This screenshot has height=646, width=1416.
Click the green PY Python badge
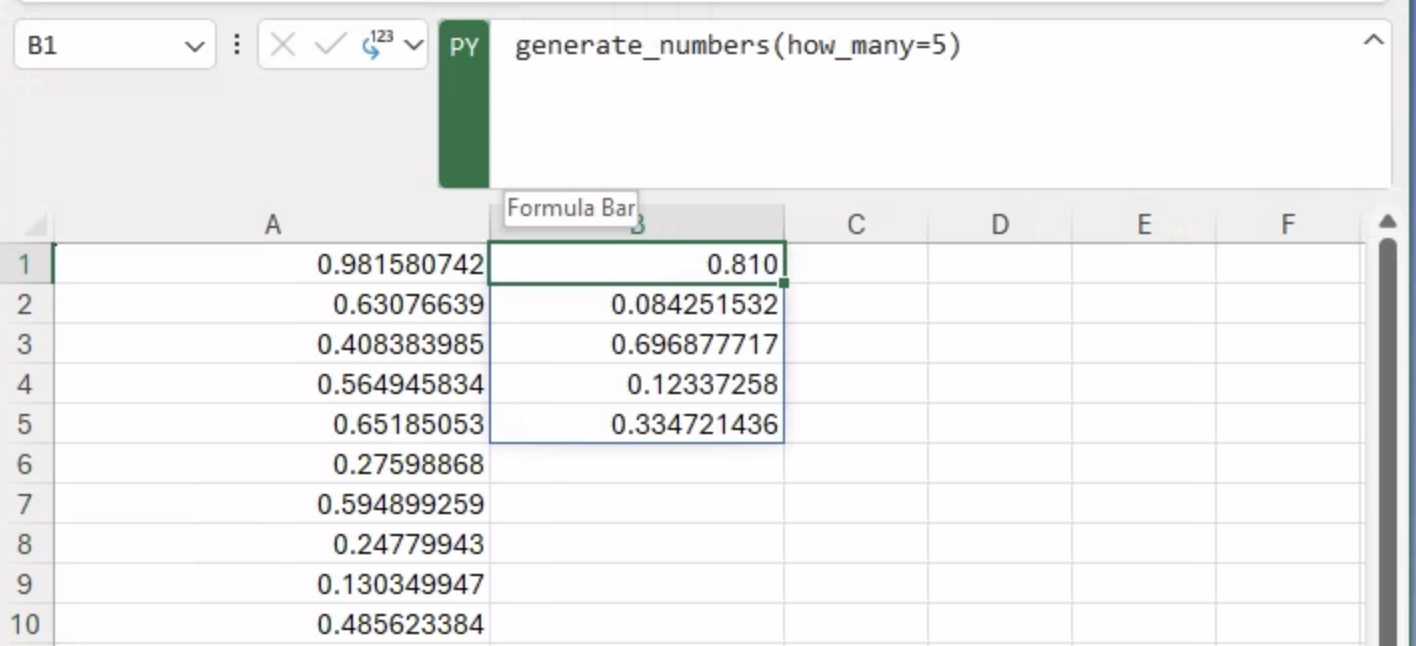point(464,47)
